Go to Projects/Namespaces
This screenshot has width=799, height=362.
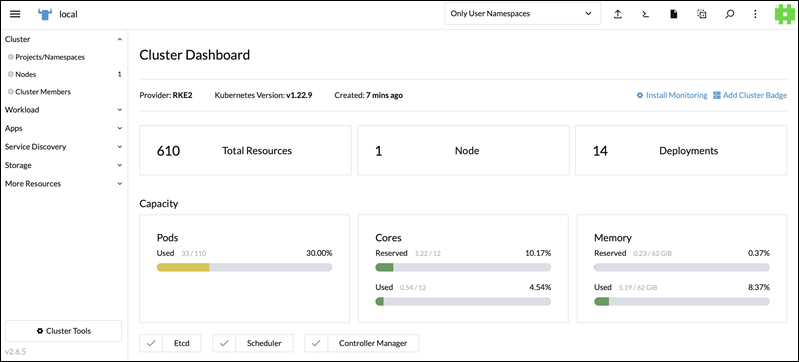(50, 57)
